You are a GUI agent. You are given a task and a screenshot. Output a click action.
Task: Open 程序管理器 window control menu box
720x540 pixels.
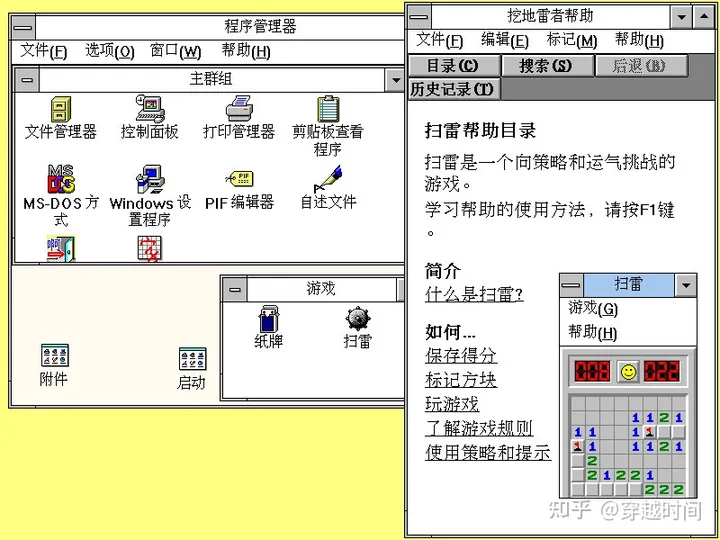coord(23,28)
